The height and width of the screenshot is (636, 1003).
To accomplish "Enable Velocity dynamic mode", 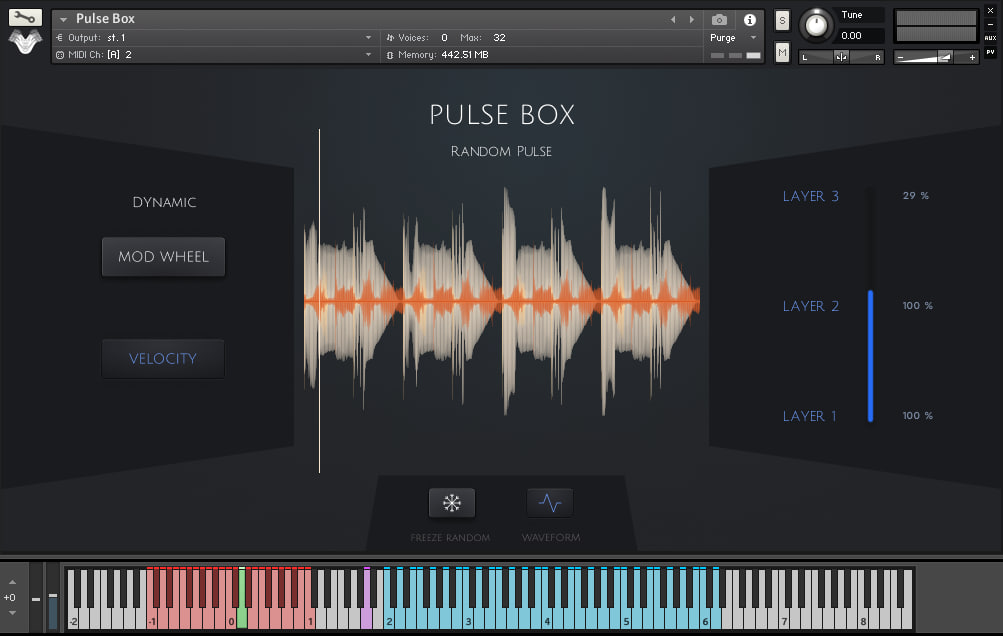I will coord(163,358).
